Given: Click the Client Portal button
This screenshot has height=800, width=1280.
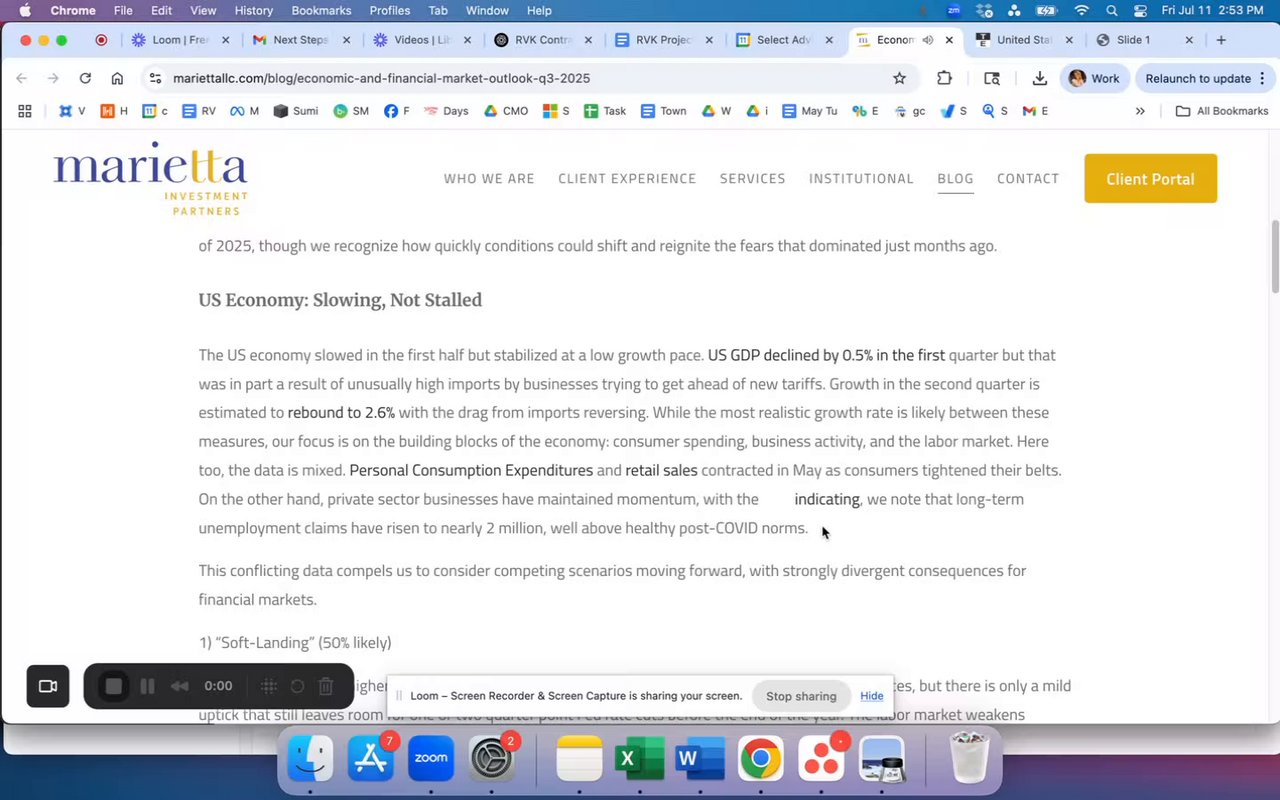Looking at the screenshot, I should click(1150, 179).
